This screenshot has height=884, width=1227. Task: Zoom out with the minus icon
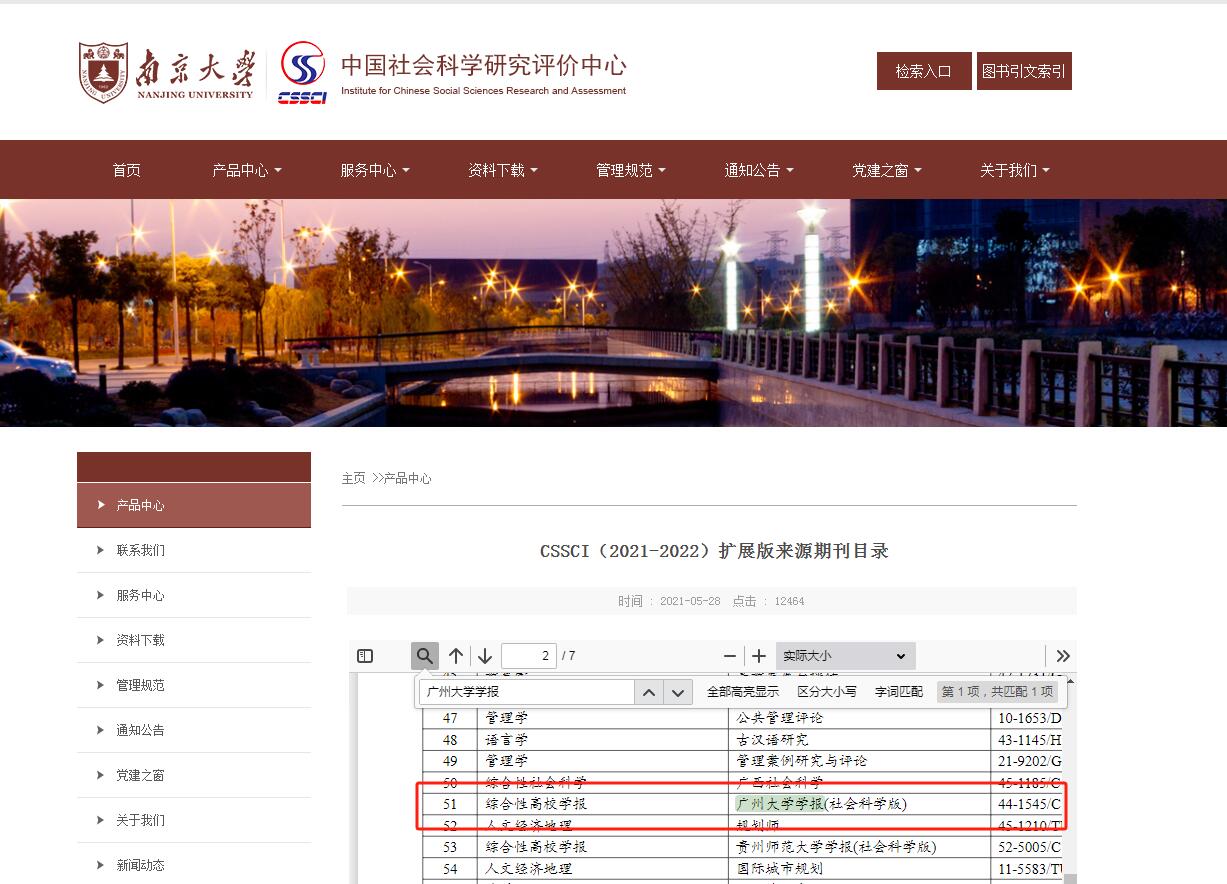730,656
